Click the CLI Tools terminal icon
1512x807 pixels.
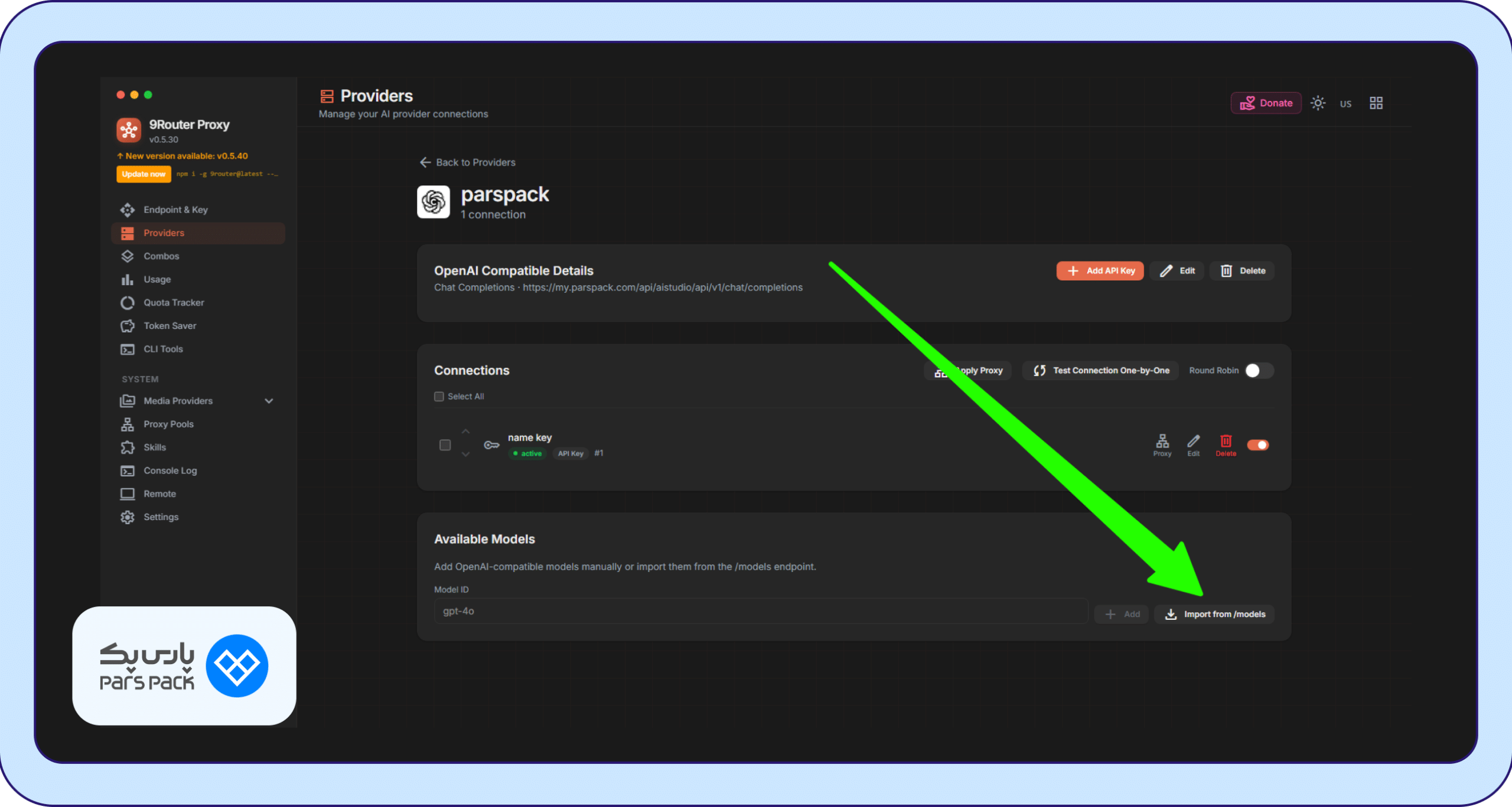[128, 349]
